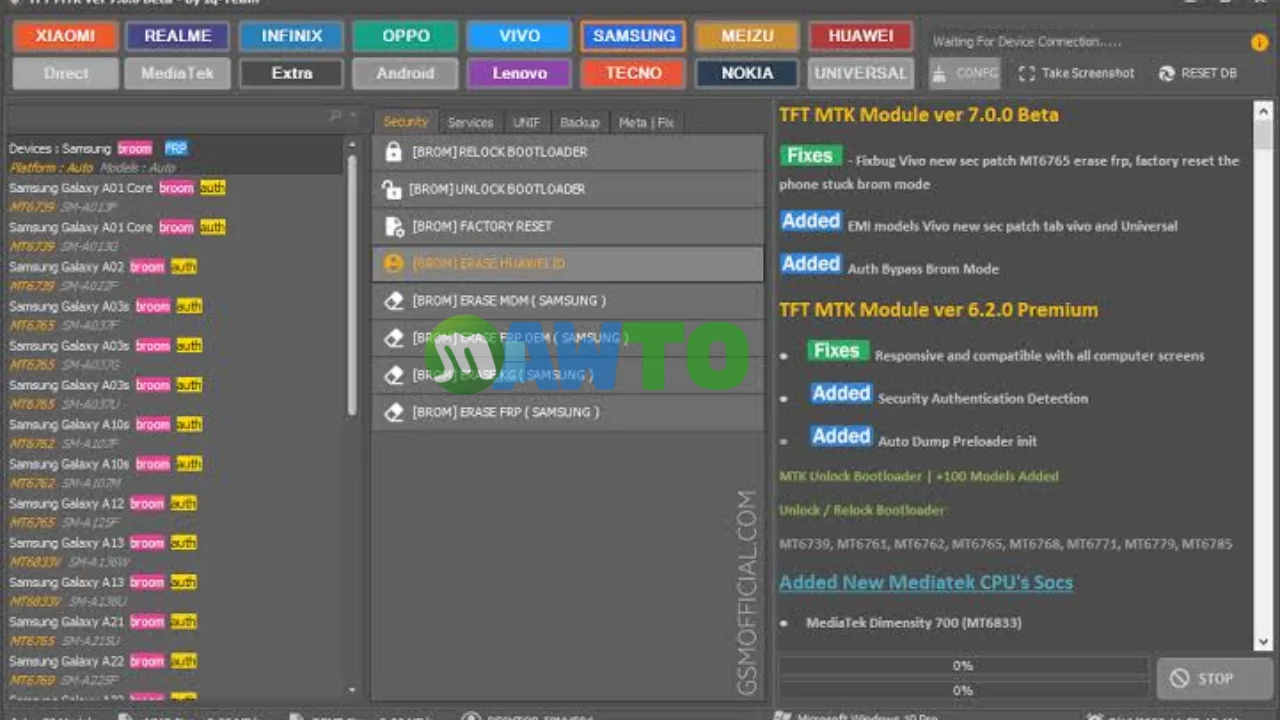Click device list scroll-down arrow

coord(352,690)
